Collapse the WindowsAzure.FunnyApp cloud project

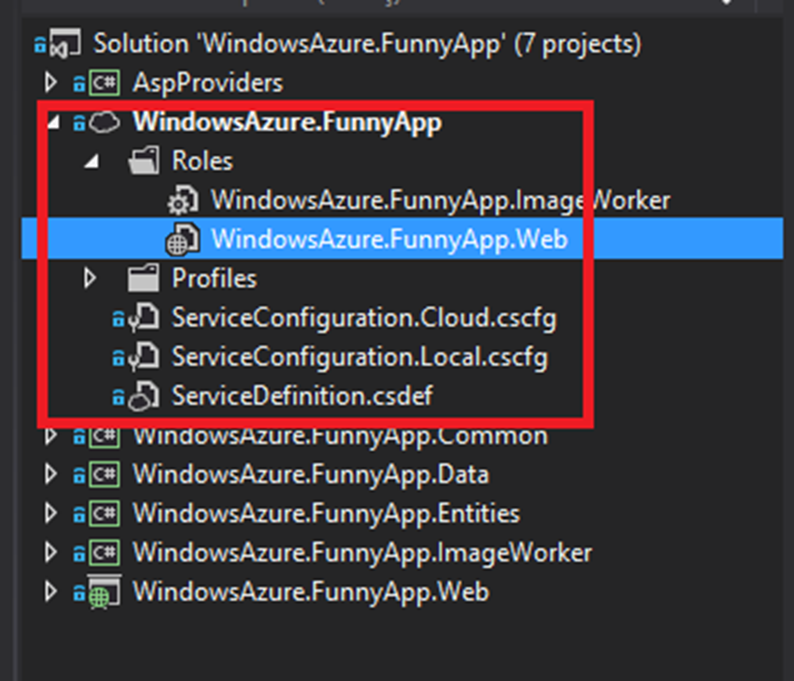[54, 122]
